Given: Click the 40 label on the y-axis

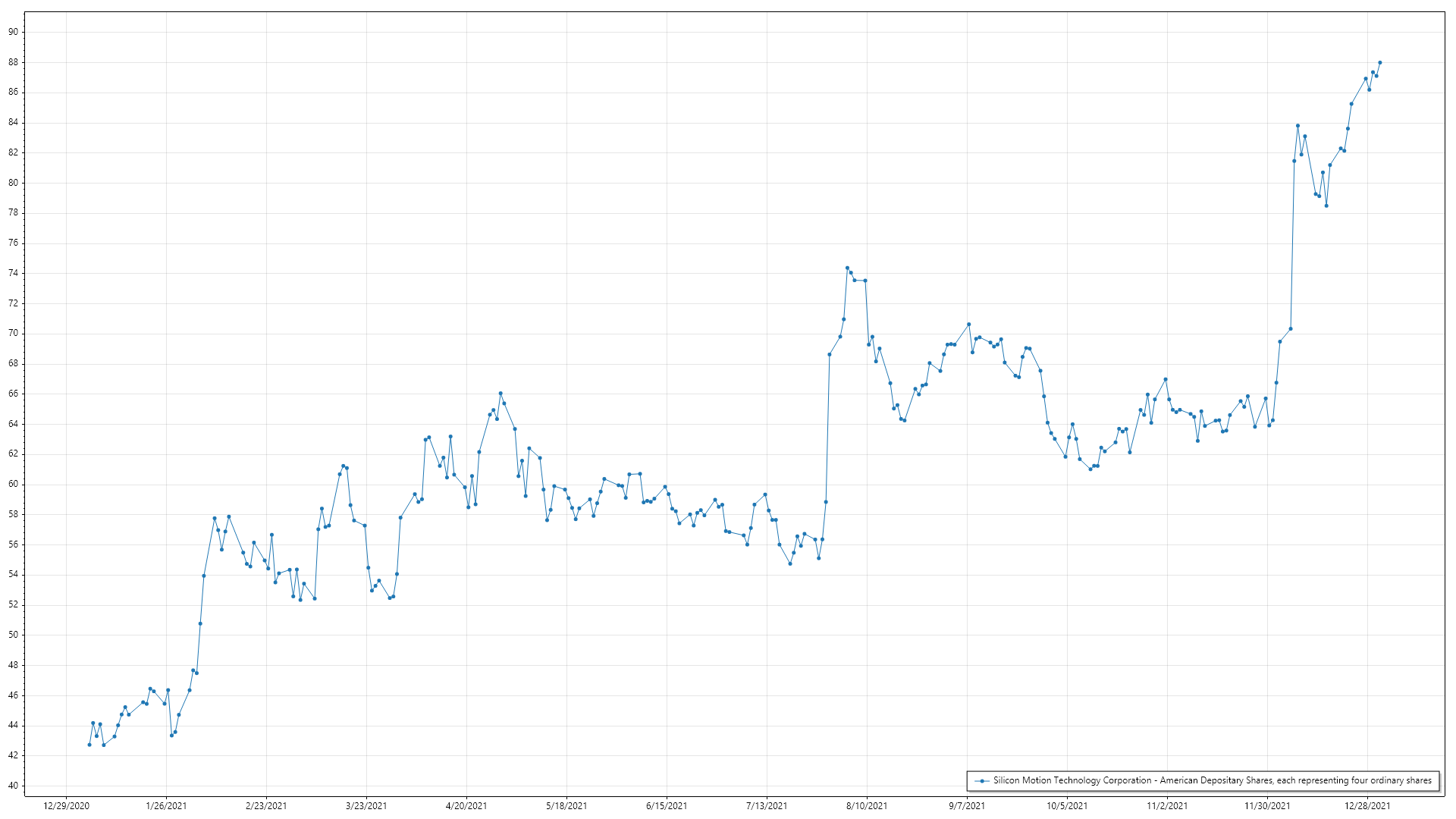Looking at the screenshot, I should click(14, 786).
